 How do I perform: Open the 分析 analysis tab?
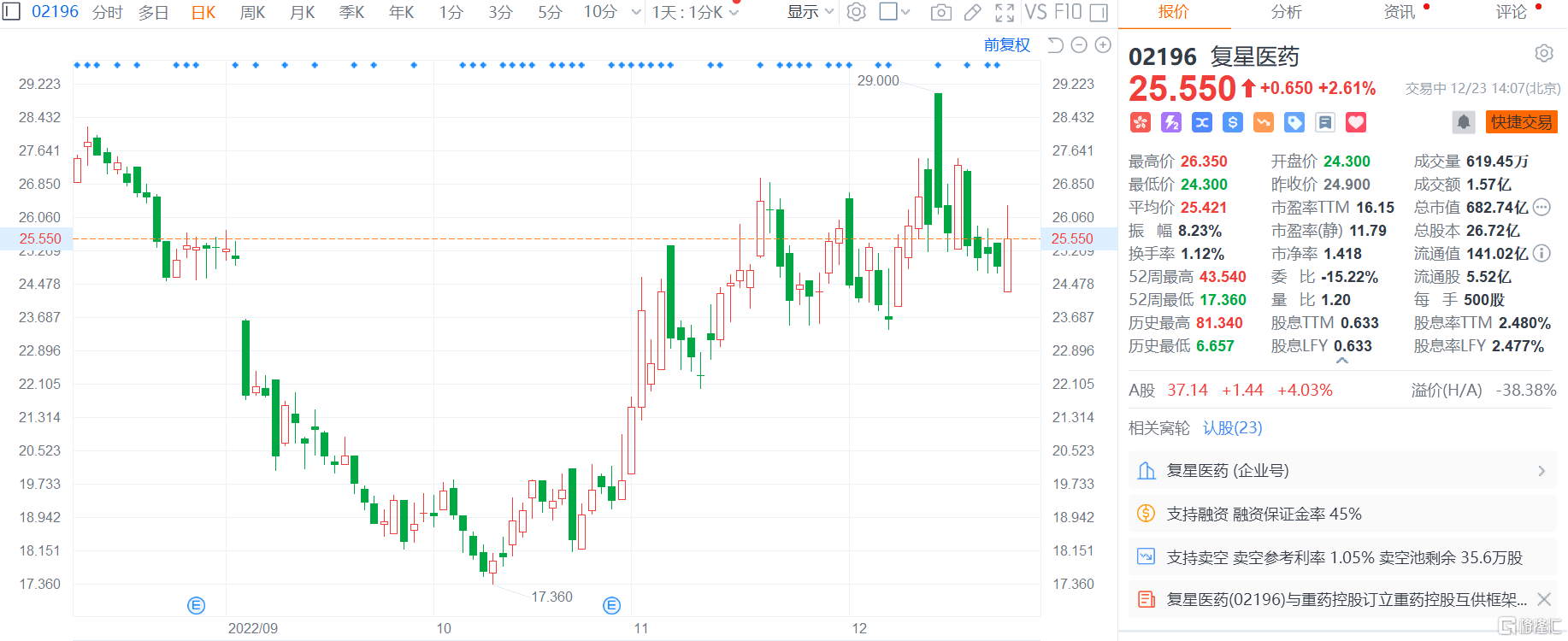click(1287, 12)
